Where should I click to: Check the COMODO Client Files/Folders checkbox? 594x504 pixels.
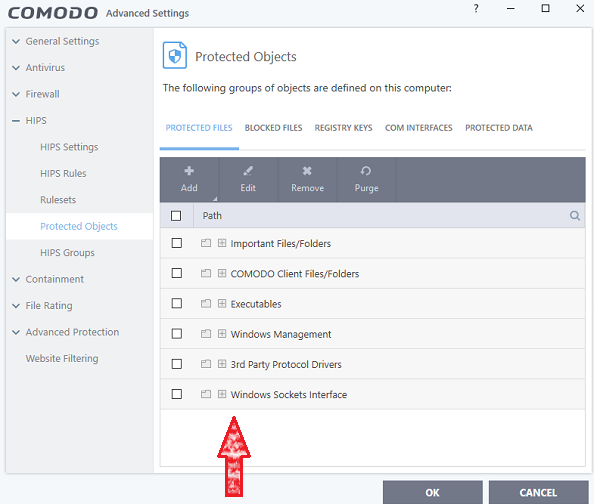(x=177, y=273)
